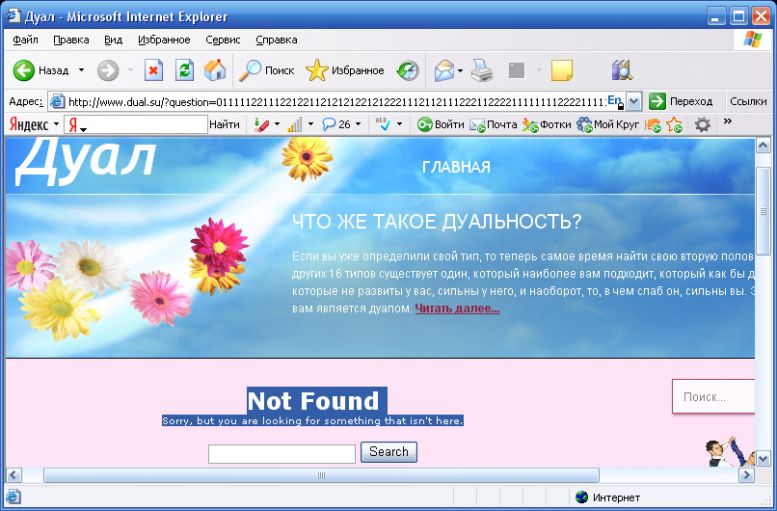777x511 pixels.
Task: Click the Найти Yandex search button
Action: tap(224, 124)
